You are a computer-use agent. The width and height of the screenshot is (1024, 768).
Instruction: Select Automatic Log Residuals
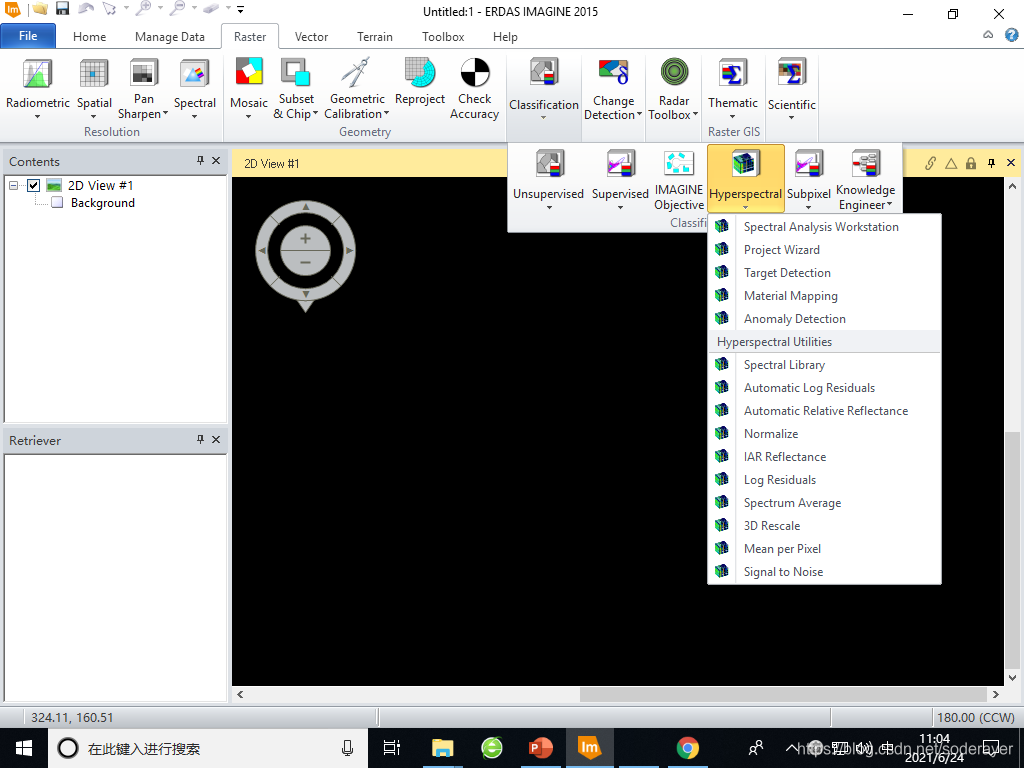click(x=824, y=387)
